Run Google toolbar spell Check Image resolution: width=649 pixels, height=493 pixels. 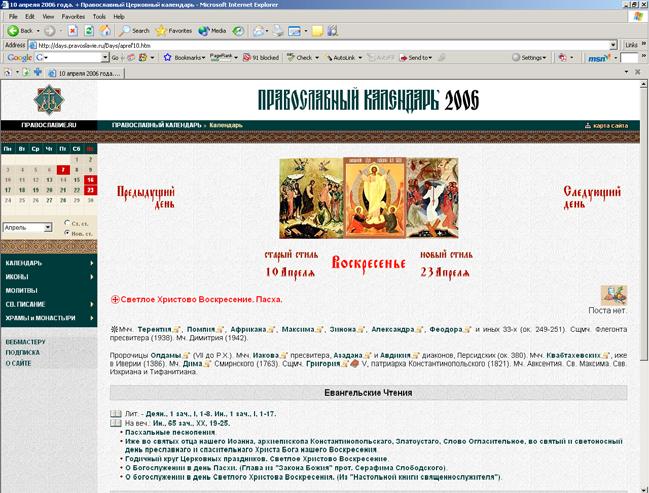pyautogui.click(x=300, y=58)
